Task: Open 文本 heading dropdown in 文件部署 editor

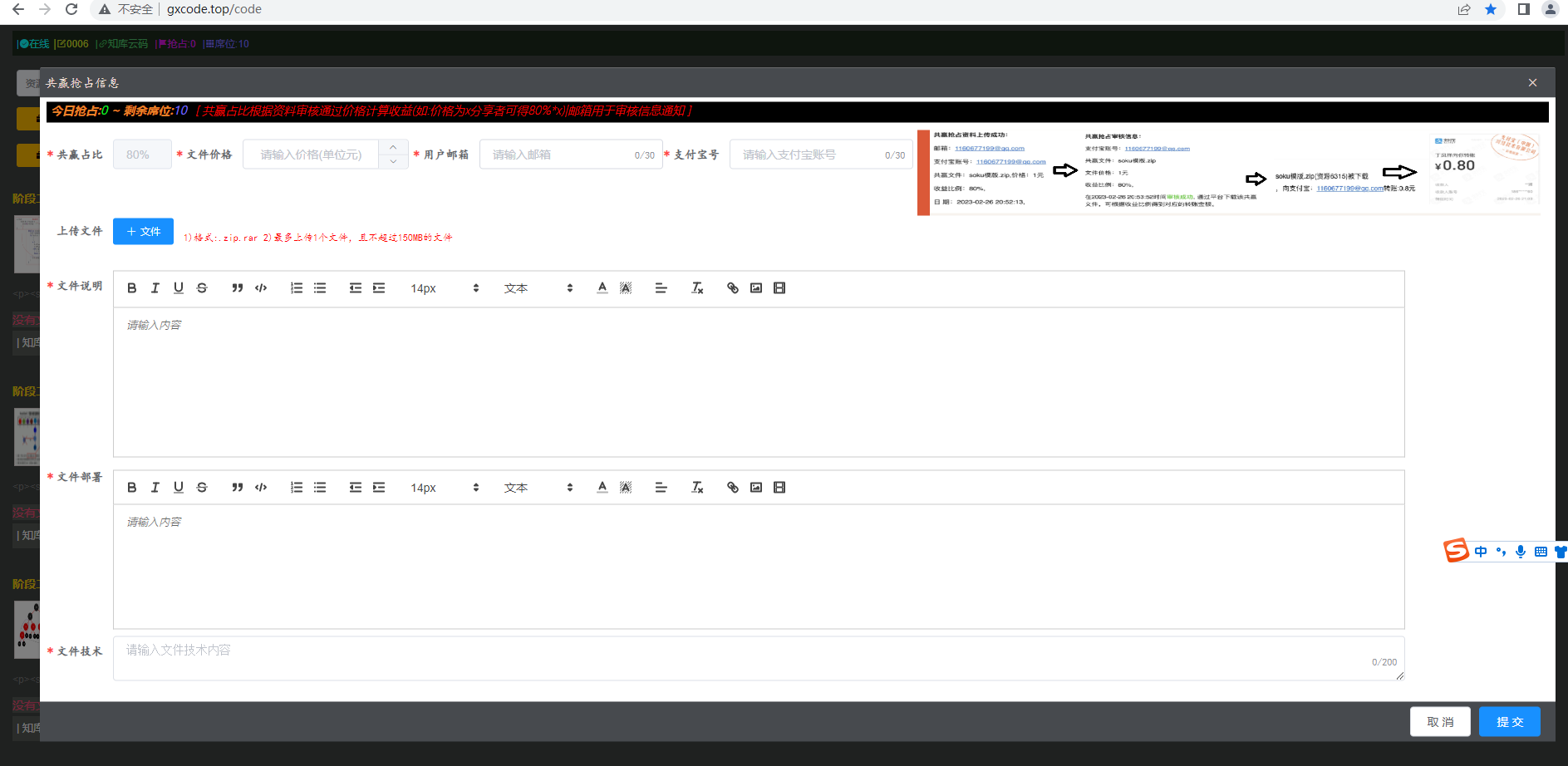Action: coord(538,488)
